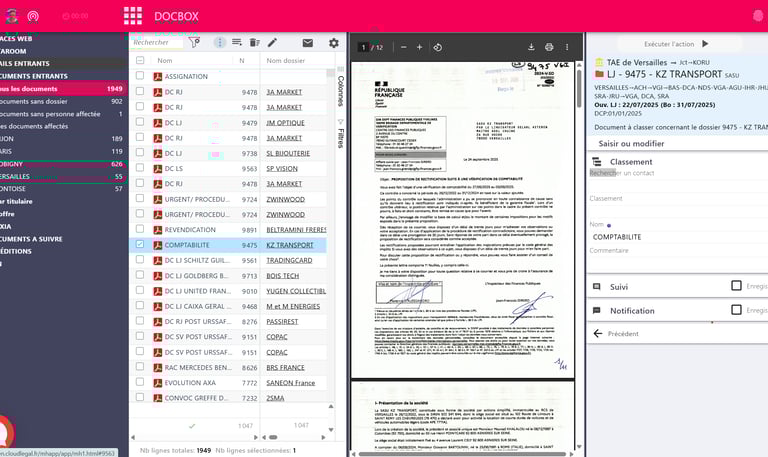Click the pink broadcast signal icon
The image size is (768, 457).
33,17
